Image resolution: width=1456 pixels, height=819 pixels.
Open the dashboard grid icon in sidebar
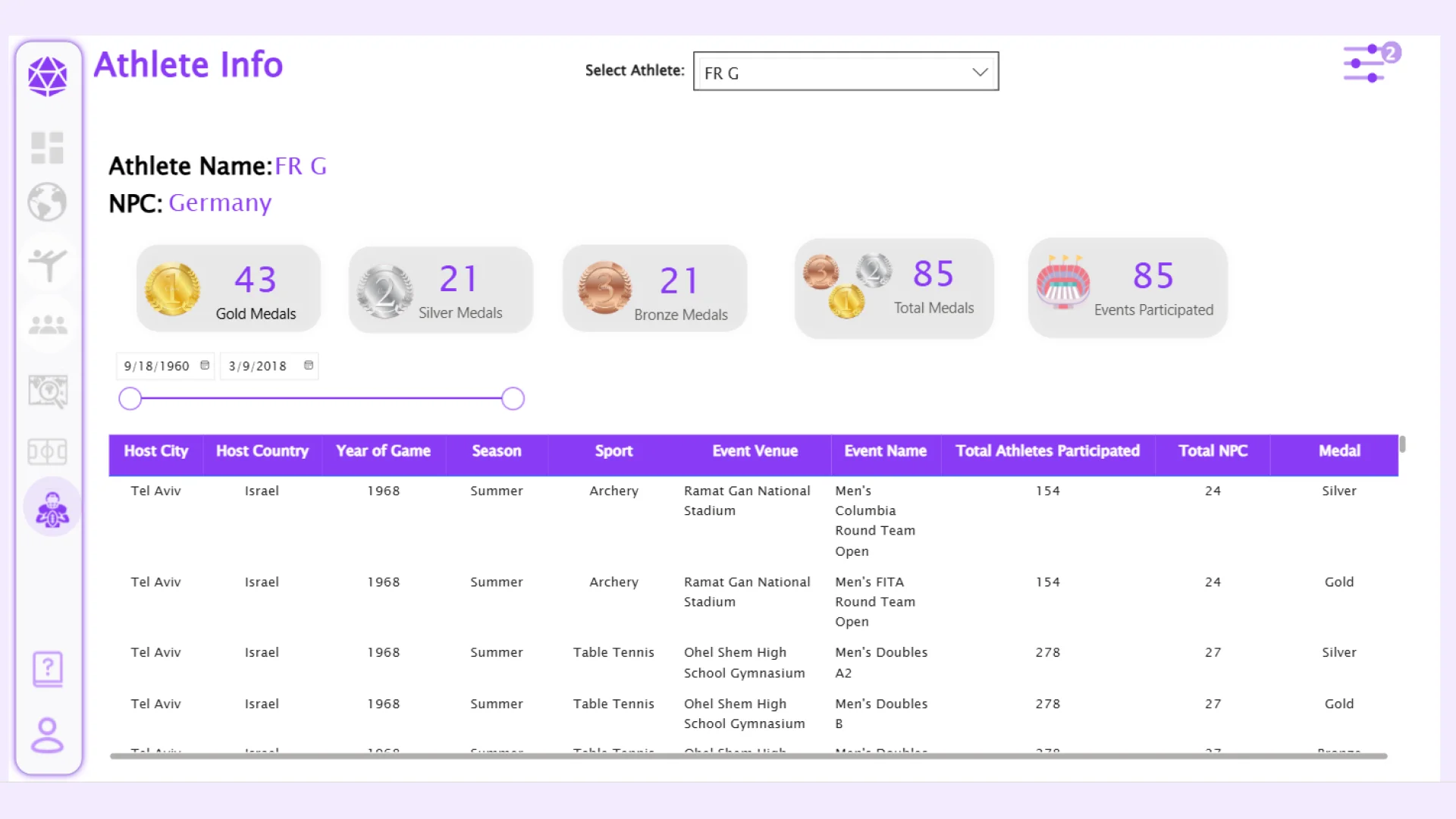(47, 148)
